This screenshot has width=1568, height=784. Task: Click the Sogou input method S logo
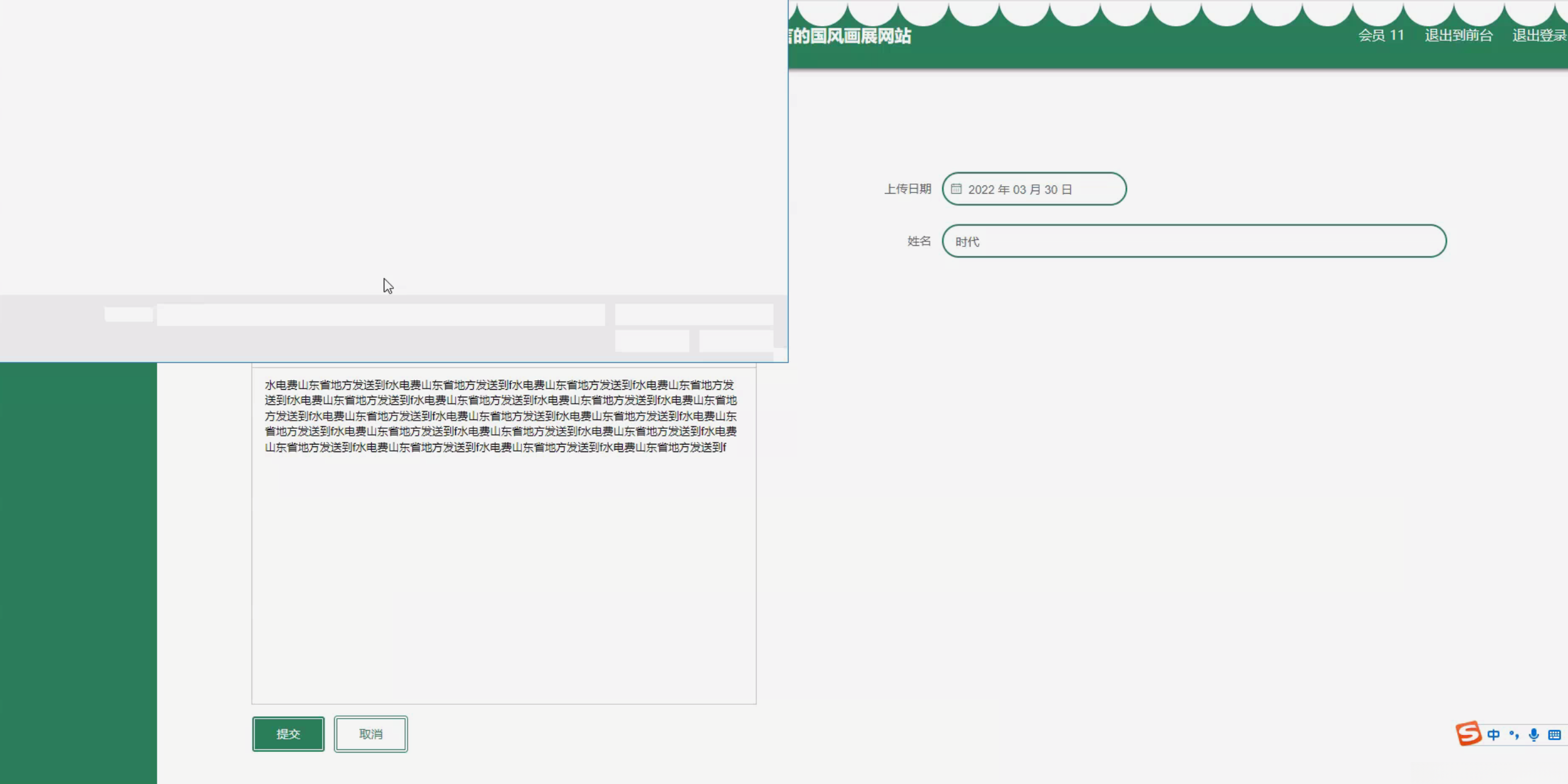click(1468, 734)
